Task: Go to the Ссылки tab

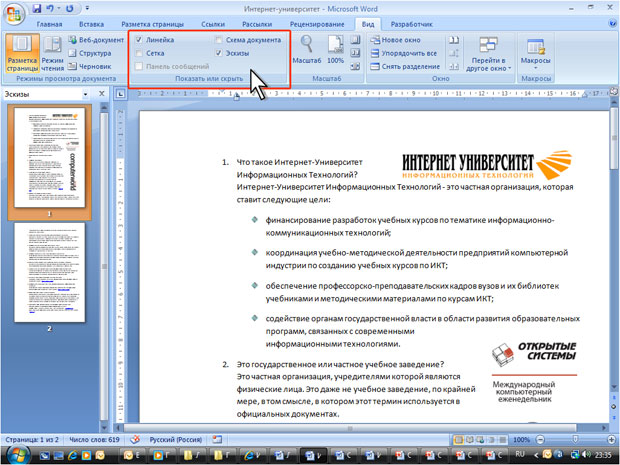Action: [x=213, y=24]
